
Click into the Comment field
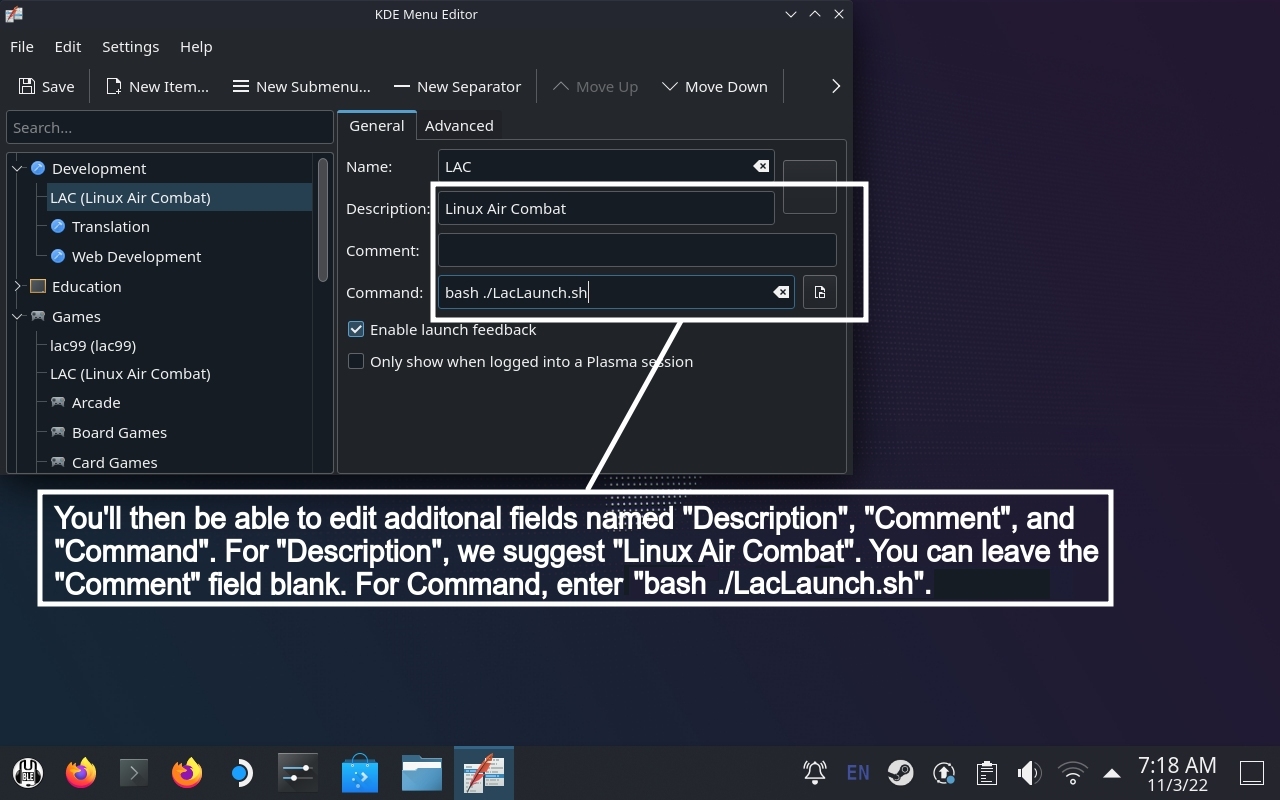click(637, 250)
